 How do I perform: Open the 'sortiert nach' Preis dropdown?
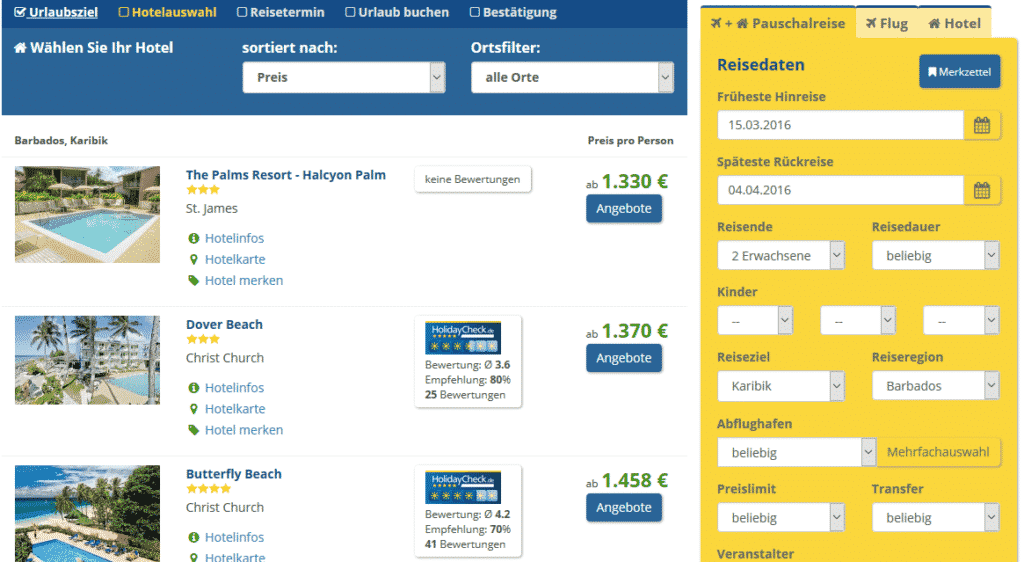(x=344, y=78)
